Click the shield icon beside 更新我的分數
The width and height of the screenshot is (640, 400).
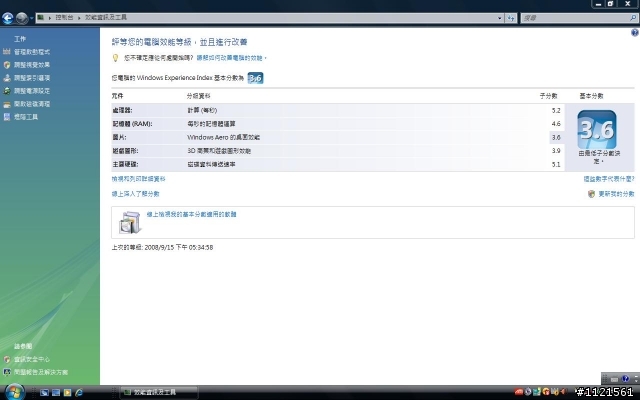pos(591,194)
